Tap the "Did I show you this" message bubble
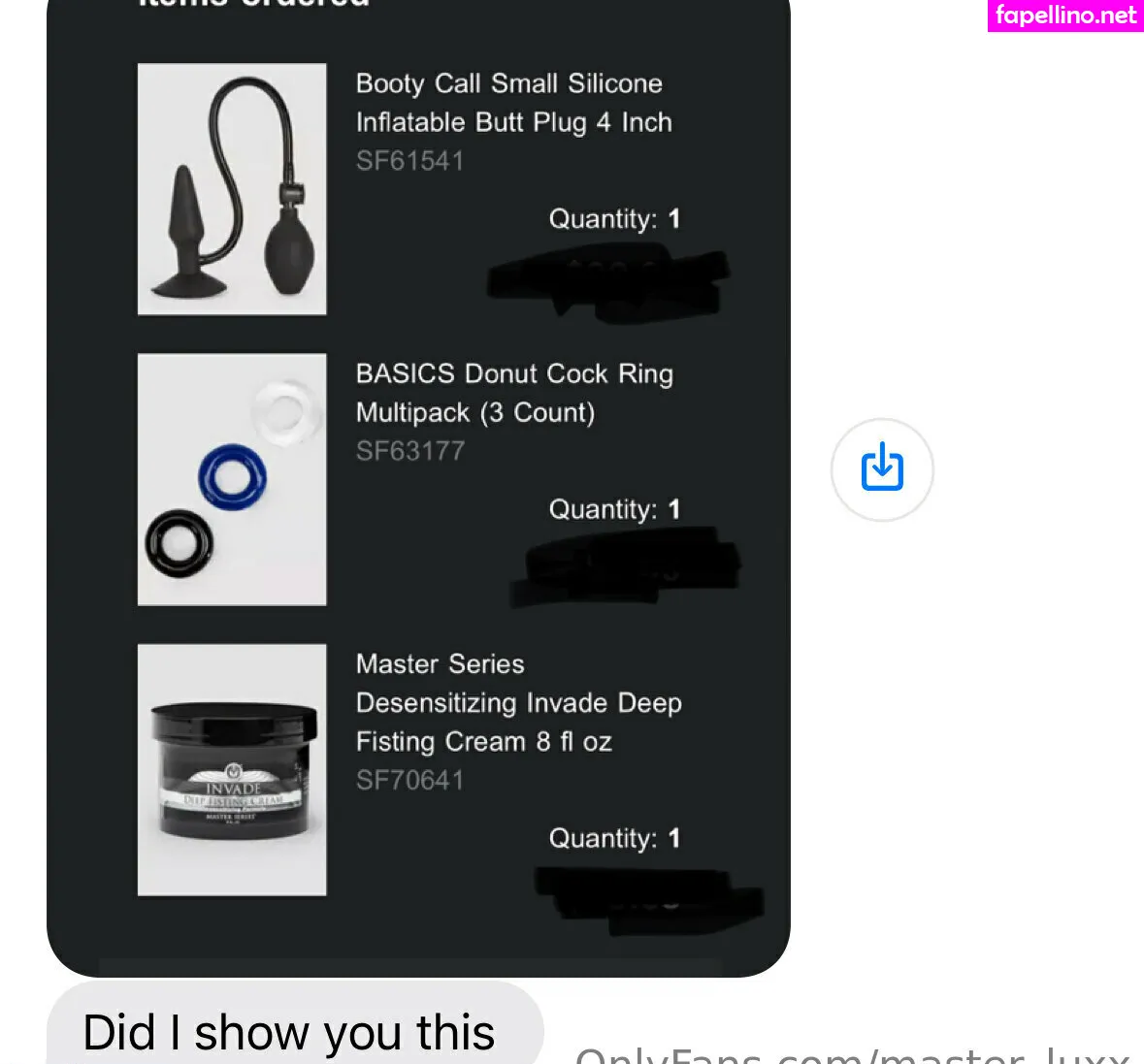Image resolution: width=1144 pixels, height=1064 pixels. click(x=295, y=1022)
